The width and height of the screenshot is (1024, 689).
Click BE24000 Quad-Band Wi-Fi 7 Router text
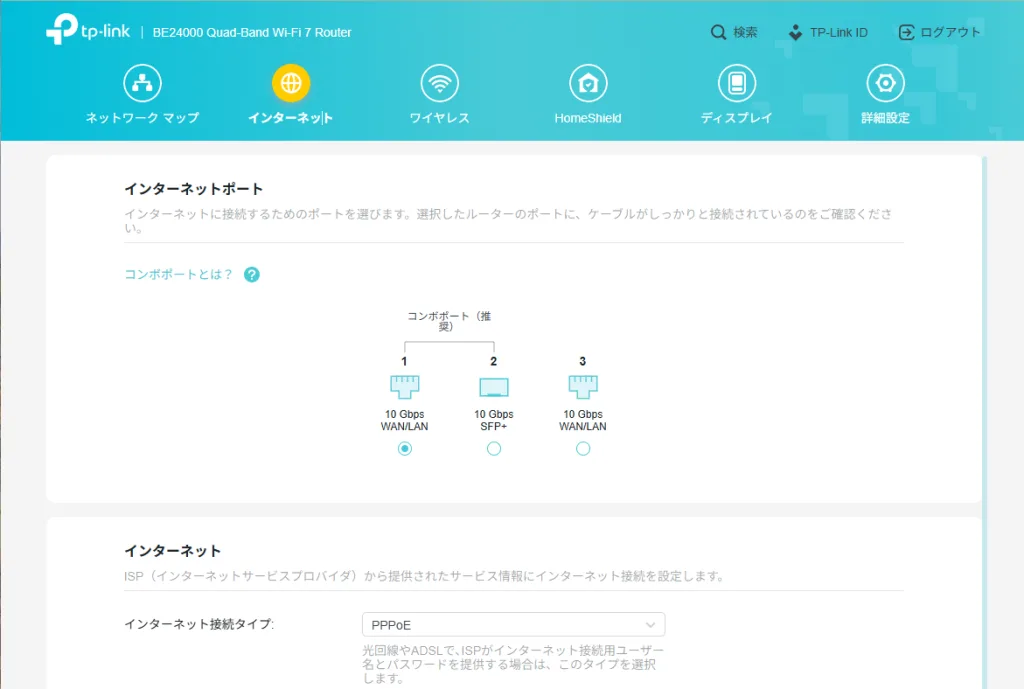252,33
